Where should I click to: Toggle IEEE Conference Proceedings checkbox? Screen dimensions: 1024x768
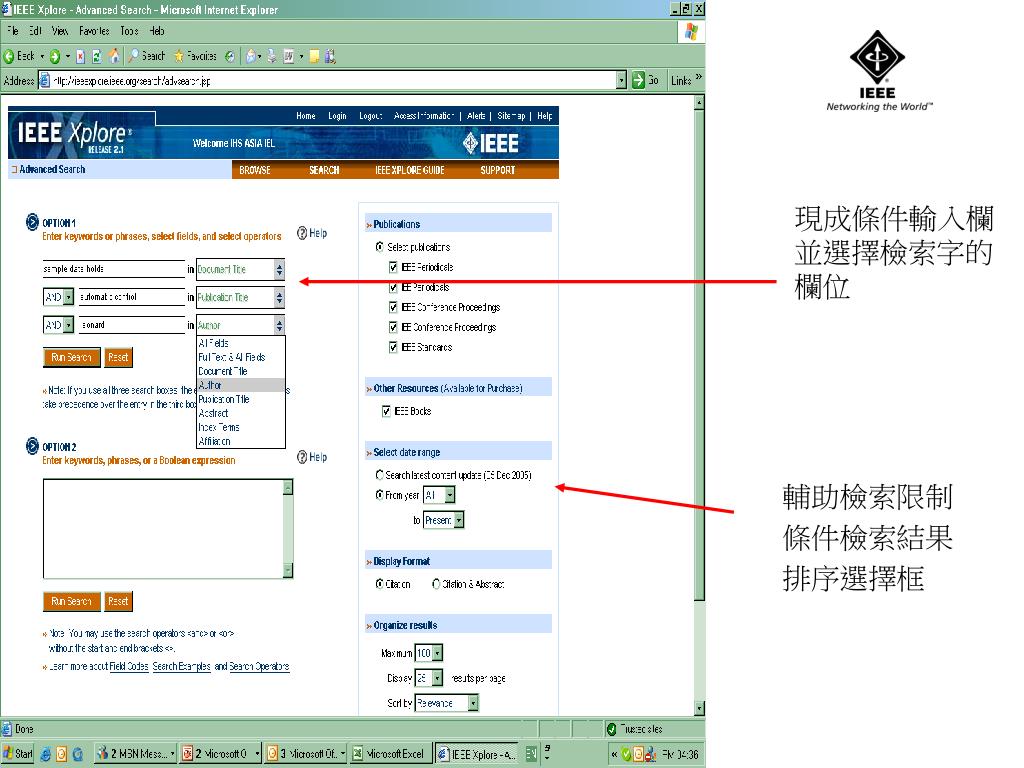393,308
